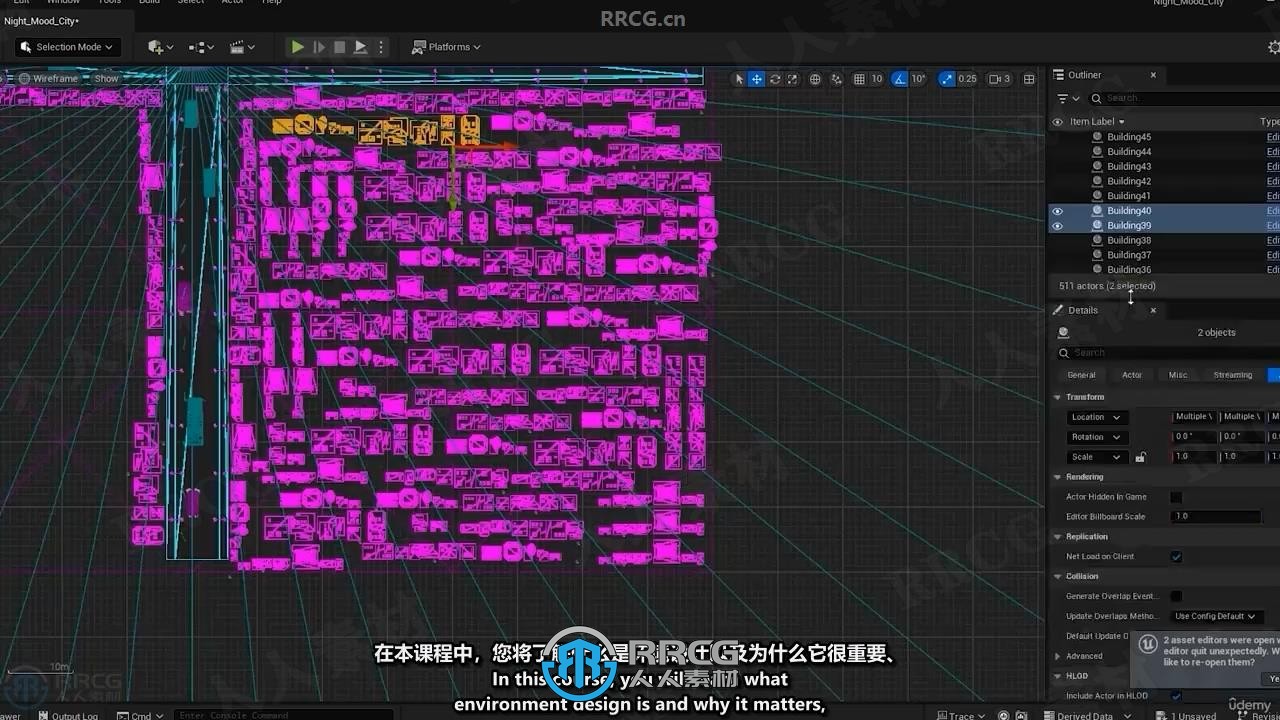
Task: Open the Platforms dropdown
Action: click(446, 47)
